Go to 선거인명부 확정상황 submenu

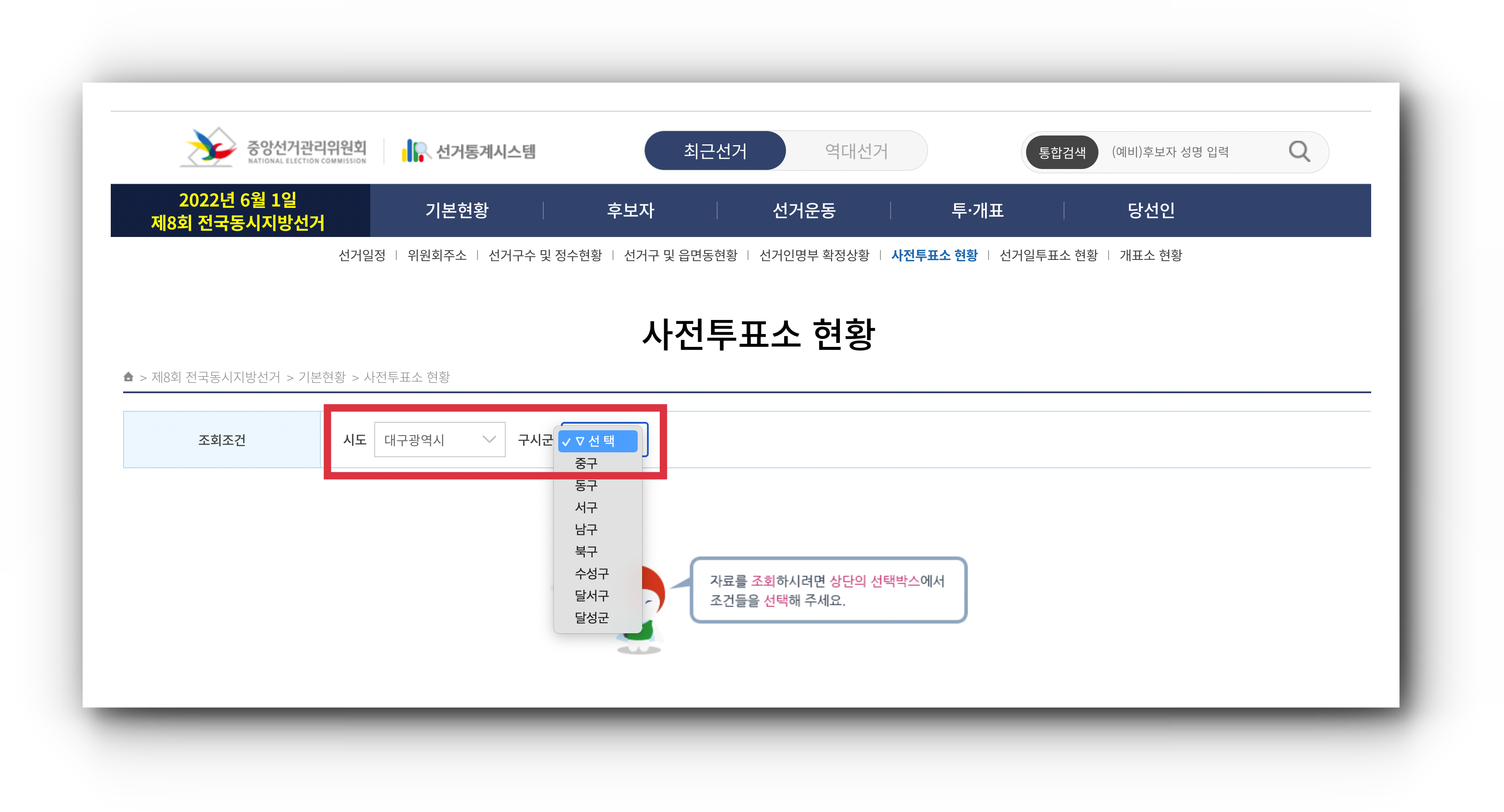click(814, 255)
